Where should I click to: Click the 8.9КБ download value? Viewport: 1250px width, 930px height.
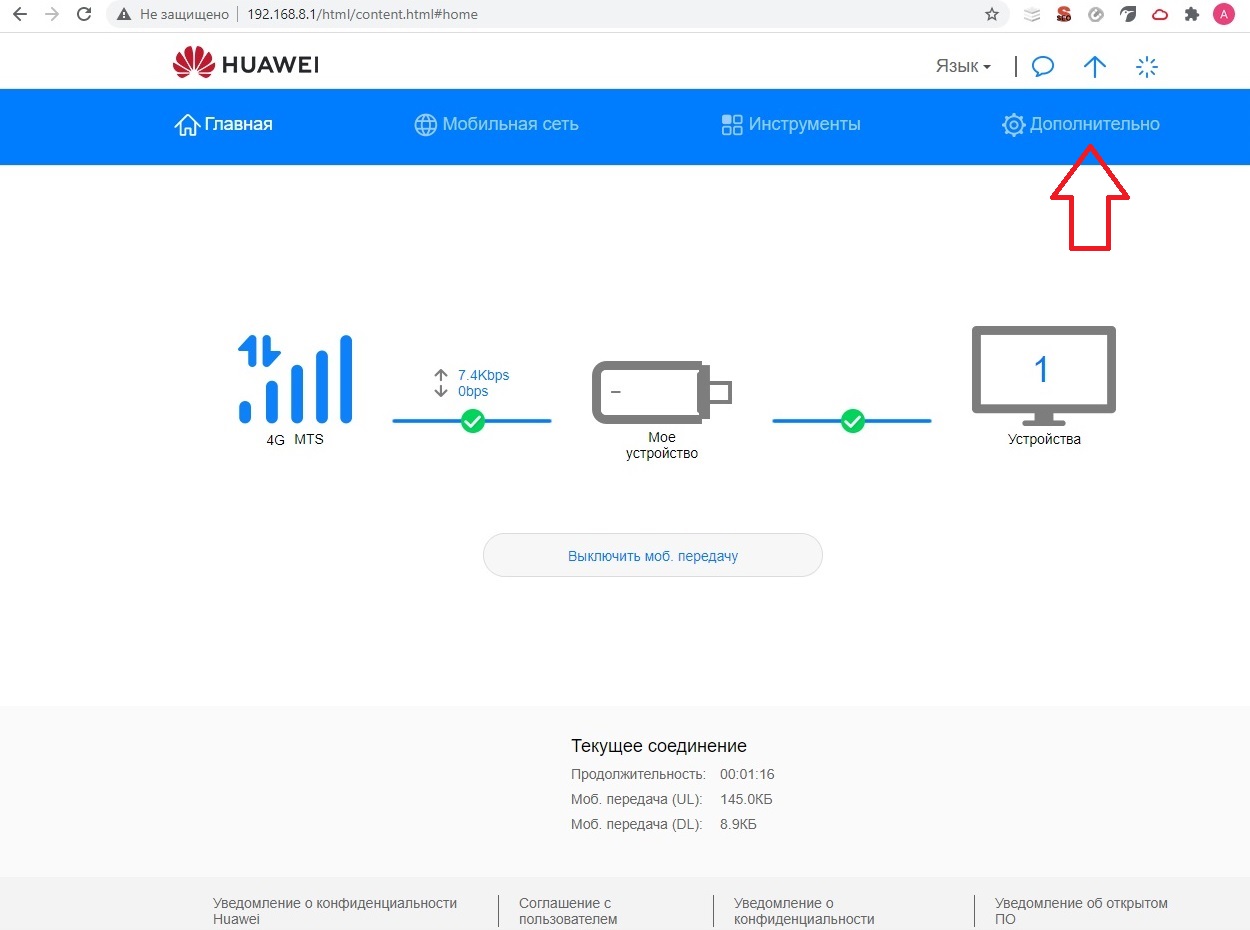coord(738,824)
